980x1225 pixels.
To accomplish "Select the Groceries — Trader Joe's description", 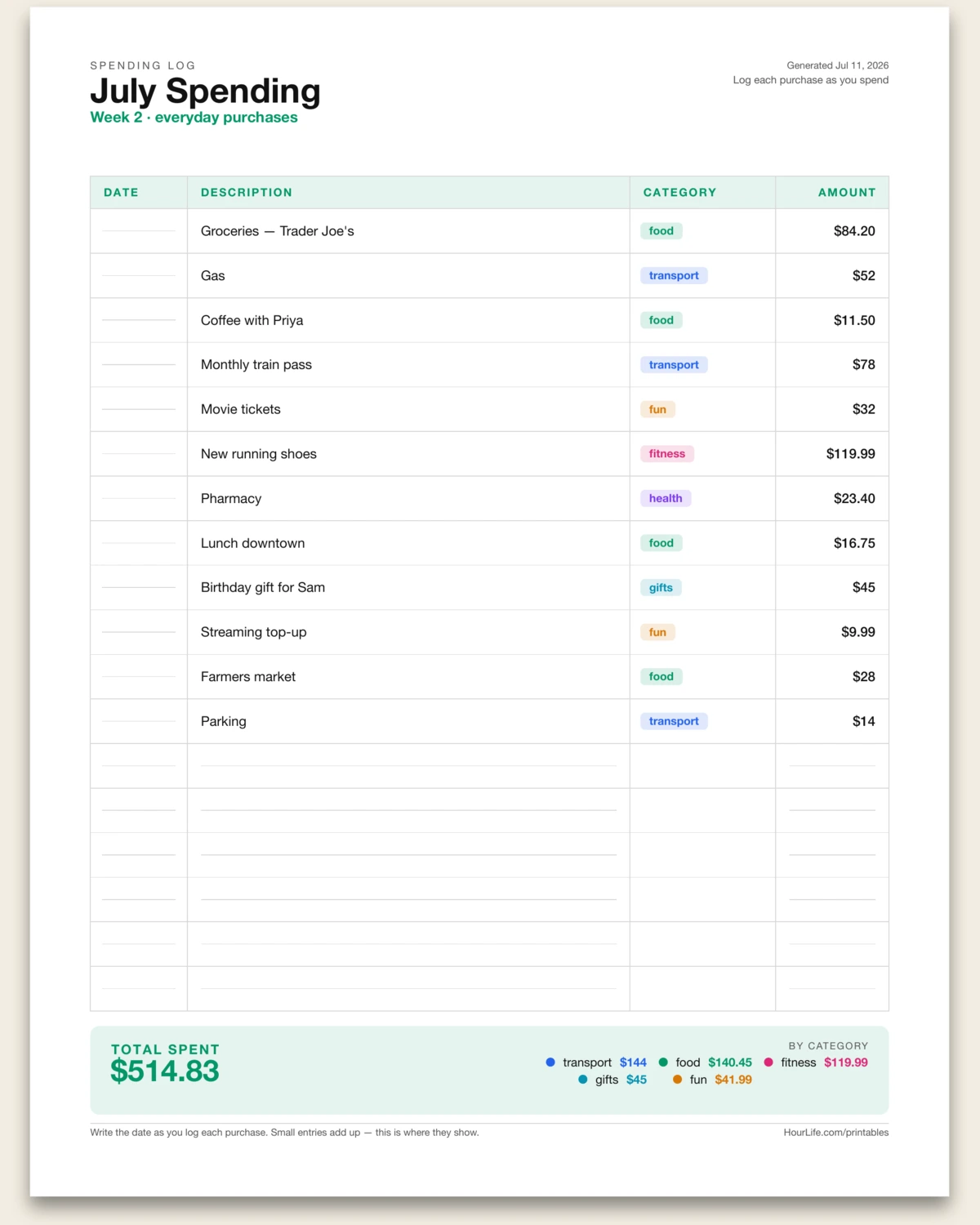I will tap(278, 231).
